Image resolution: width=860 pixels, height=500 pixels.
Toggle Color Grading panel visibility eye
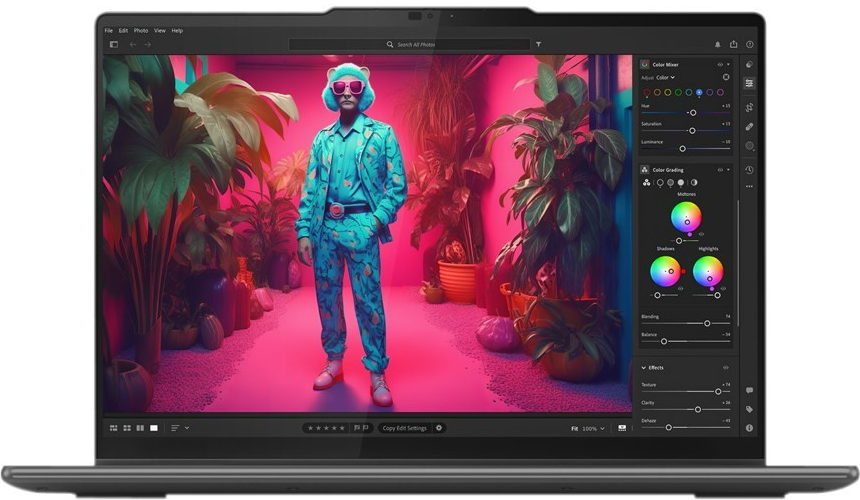(x=720, y=169)
